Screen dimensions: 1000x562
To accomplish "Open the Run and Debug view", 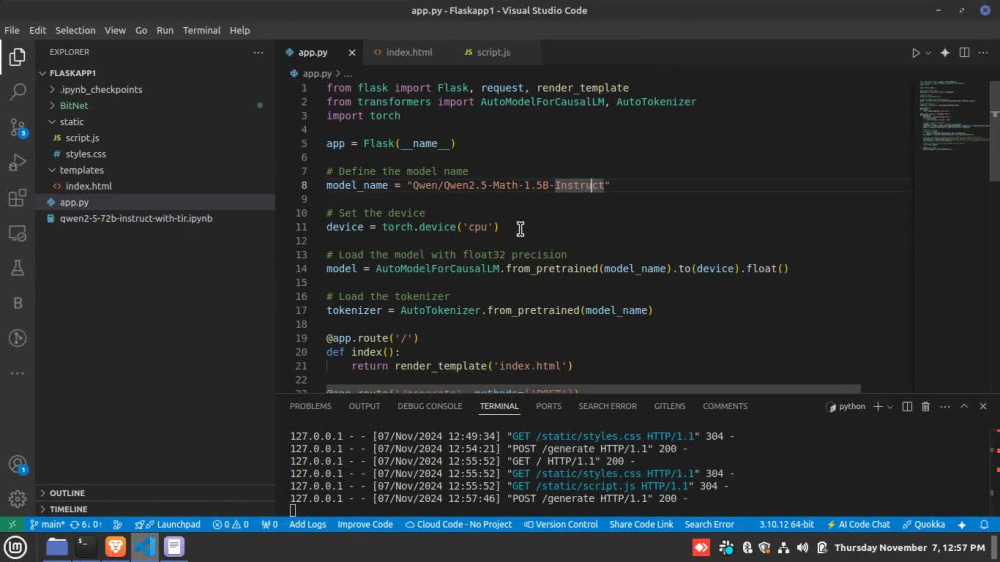I will [17, 162].
